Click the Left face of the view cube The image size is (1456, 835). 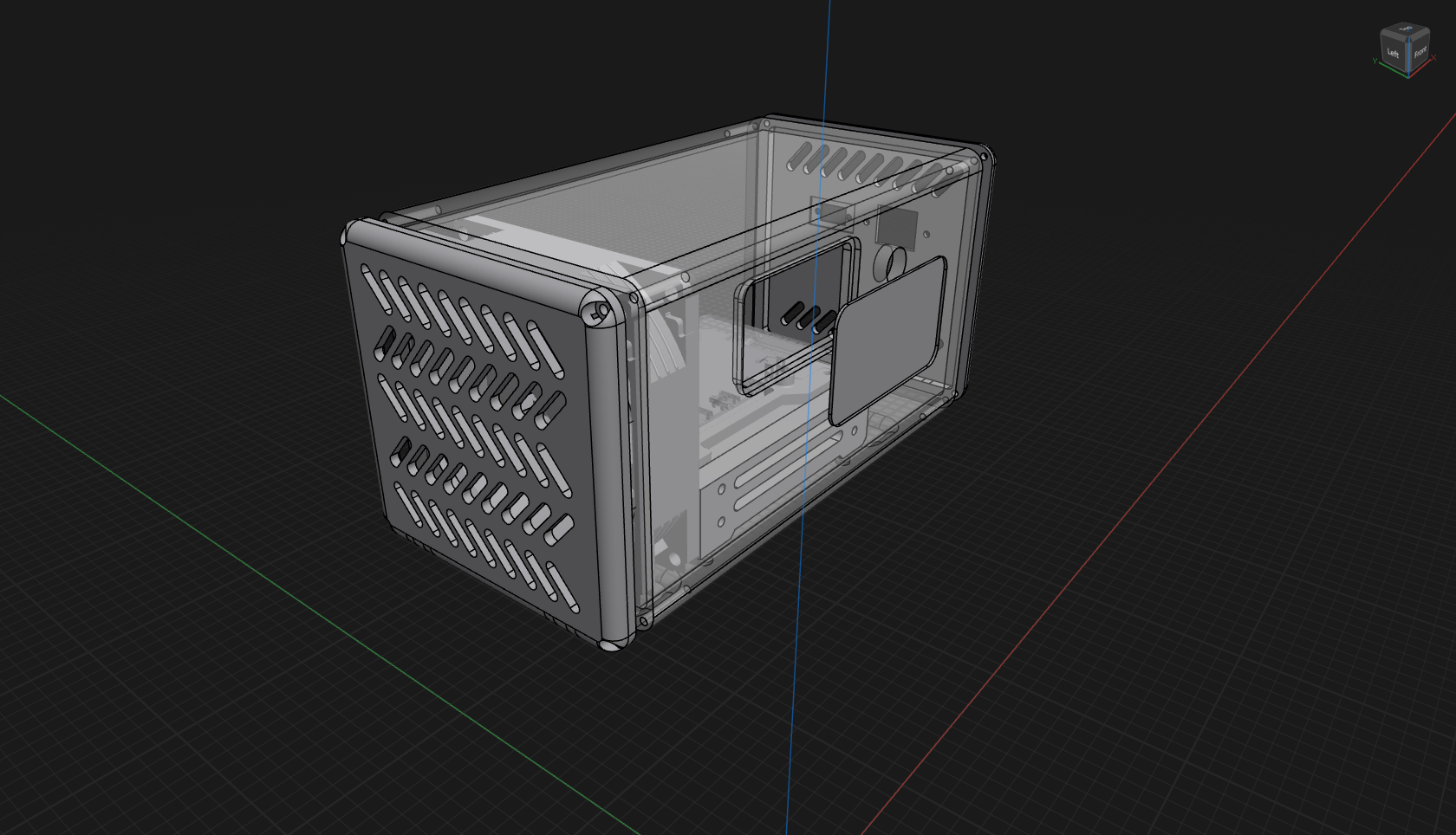tap(1393, 52)
